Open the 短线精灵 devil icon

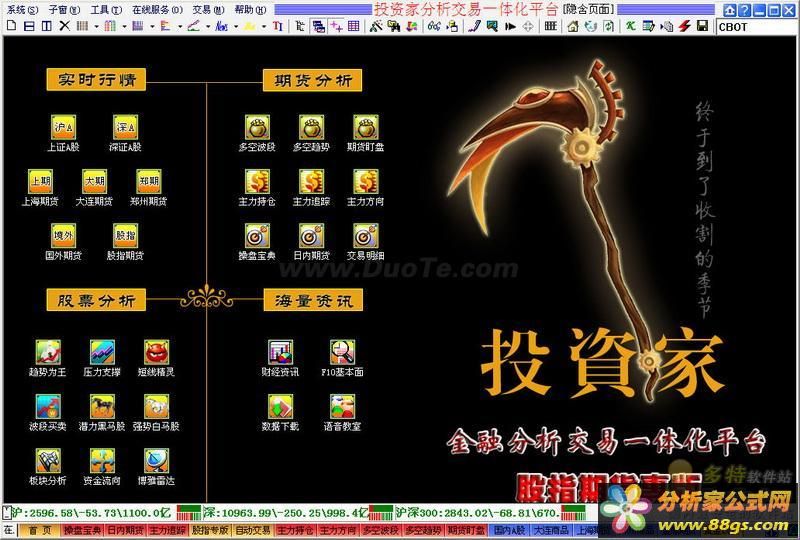156,352
